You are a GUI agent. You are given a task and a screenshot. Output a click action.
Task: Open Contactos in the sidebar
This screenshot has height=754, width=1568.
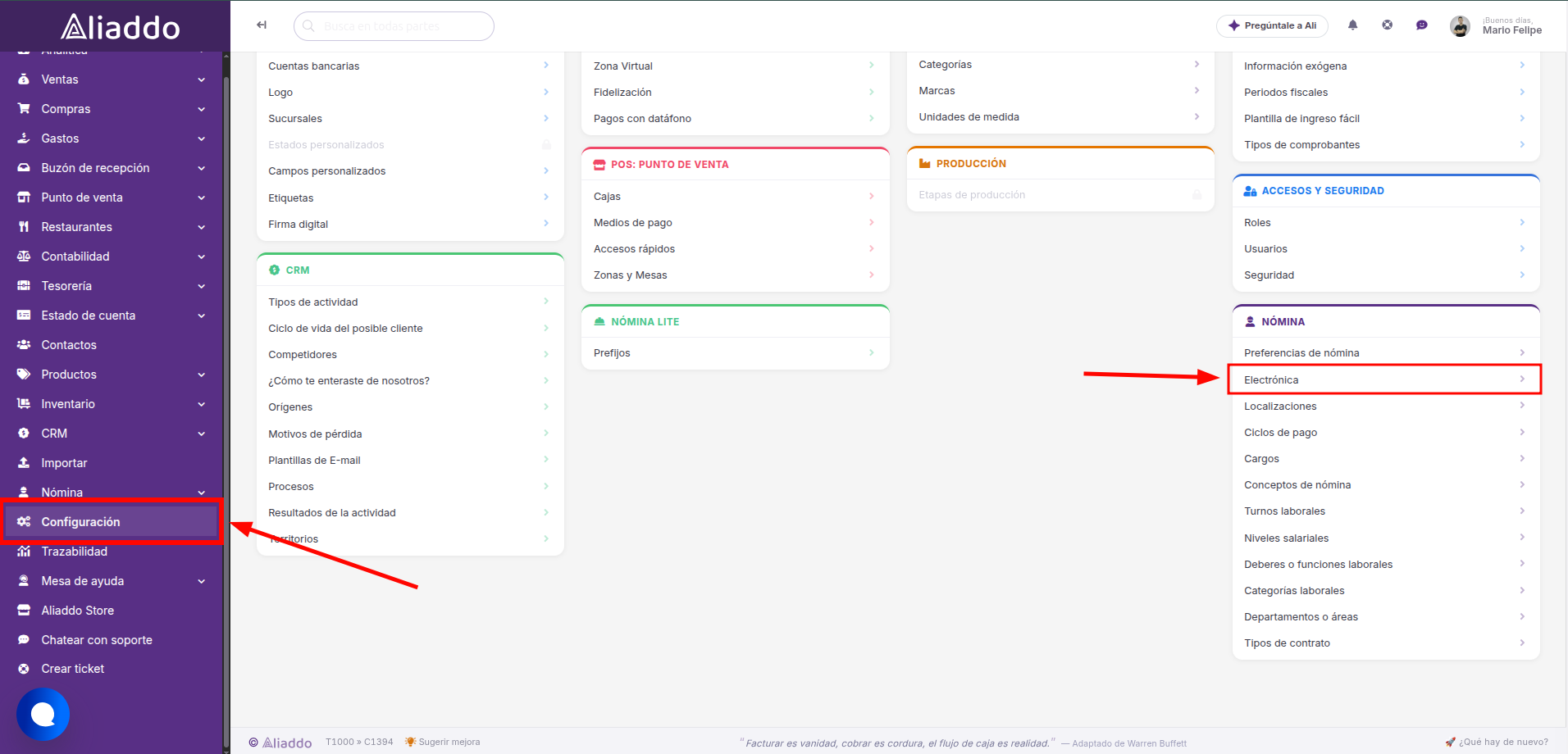112,345
